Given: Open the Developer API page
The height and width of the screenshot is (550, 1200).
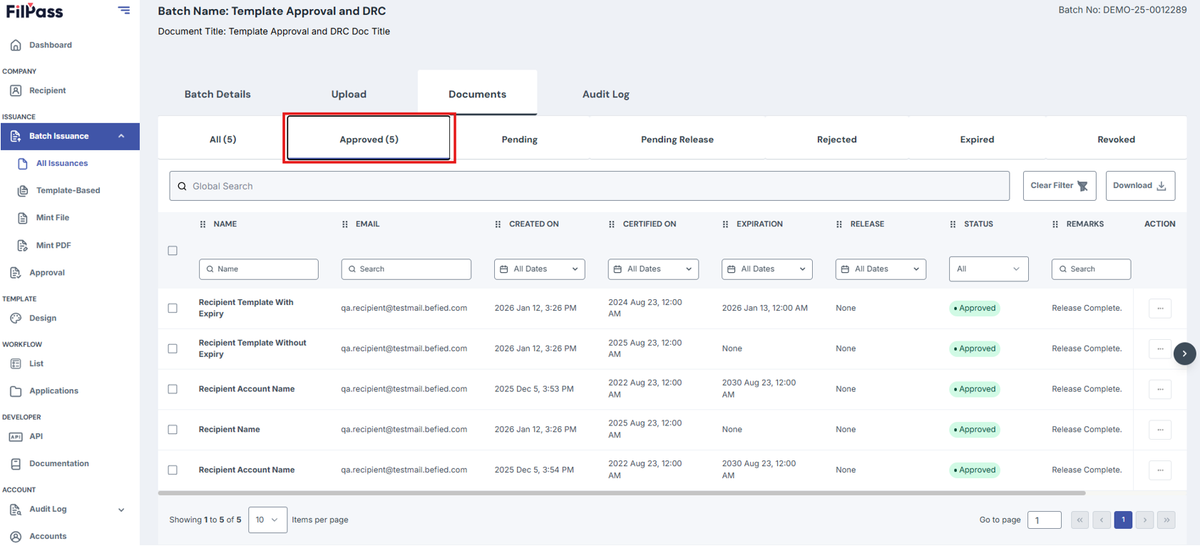Looking at the screenshot, I should pyautogui.click(x=36, y=436).
